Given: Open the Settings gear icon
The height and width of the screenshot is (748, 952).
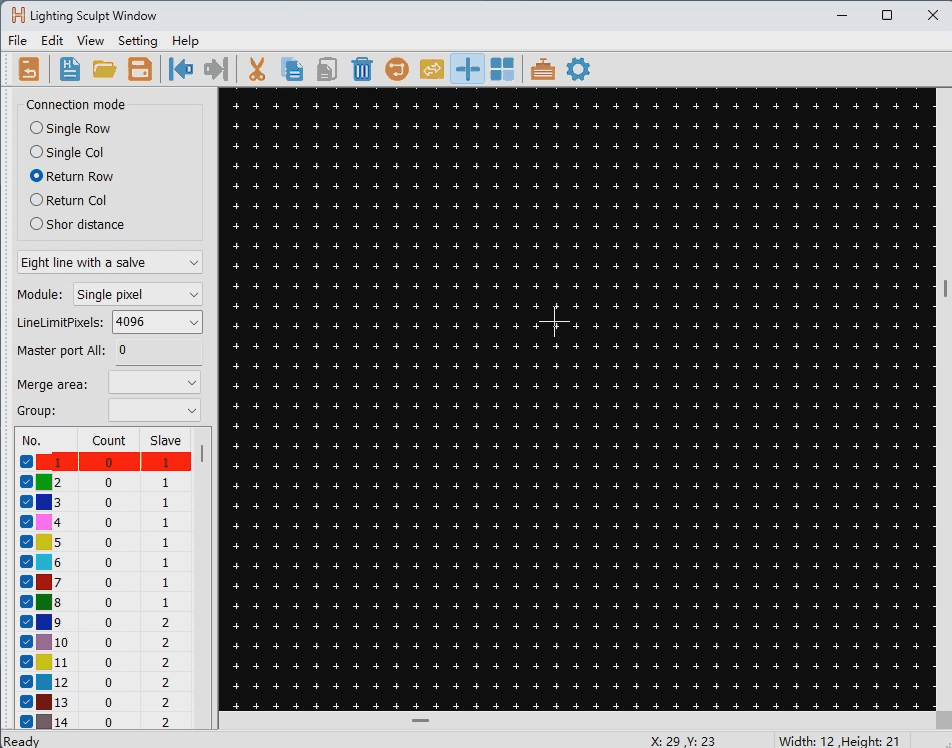Looking at the screenshot, I should (578, 69).
